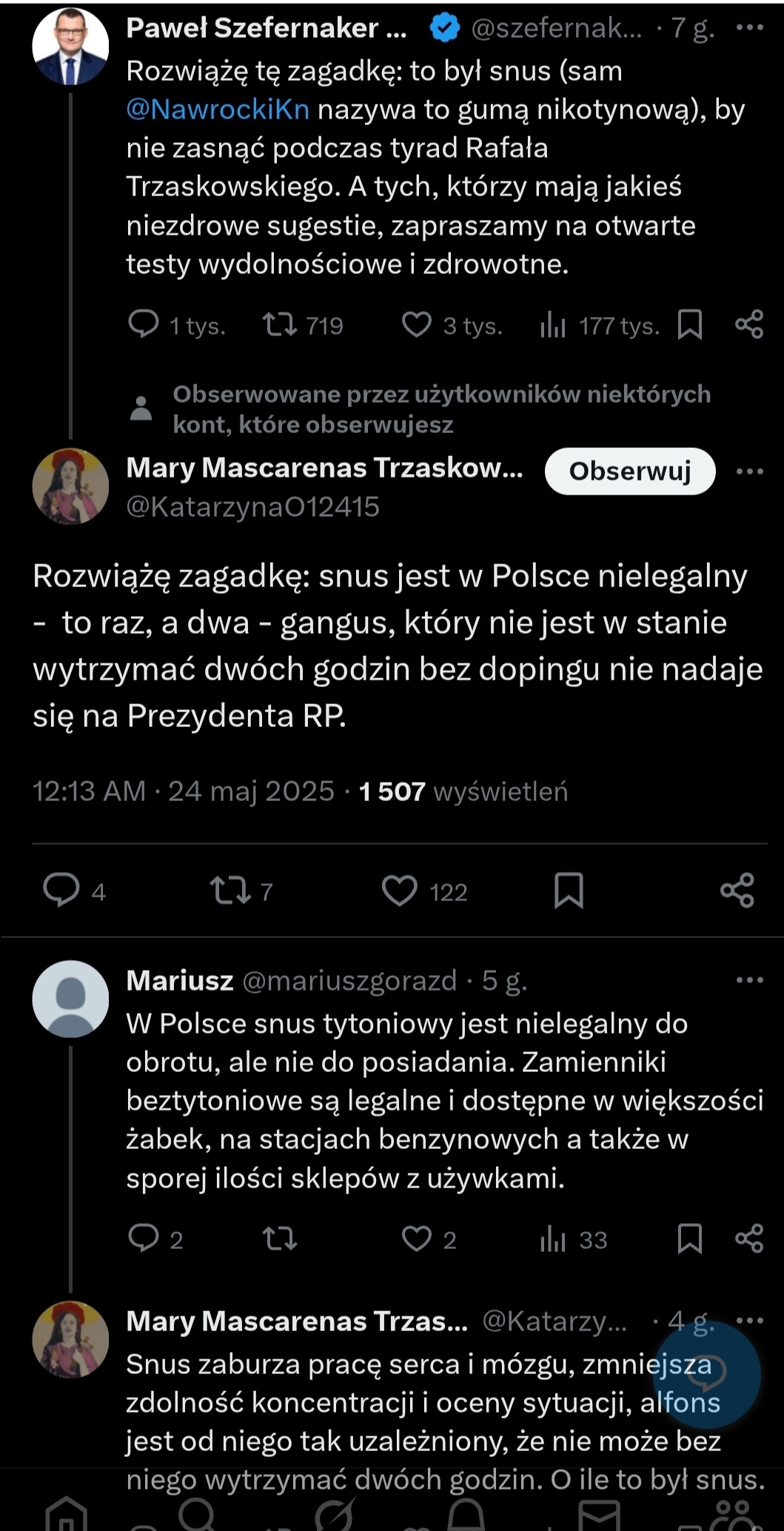Tap the floating blue reply button
The width and height of the screenshot is (784, 1531).
(707, 1374)
